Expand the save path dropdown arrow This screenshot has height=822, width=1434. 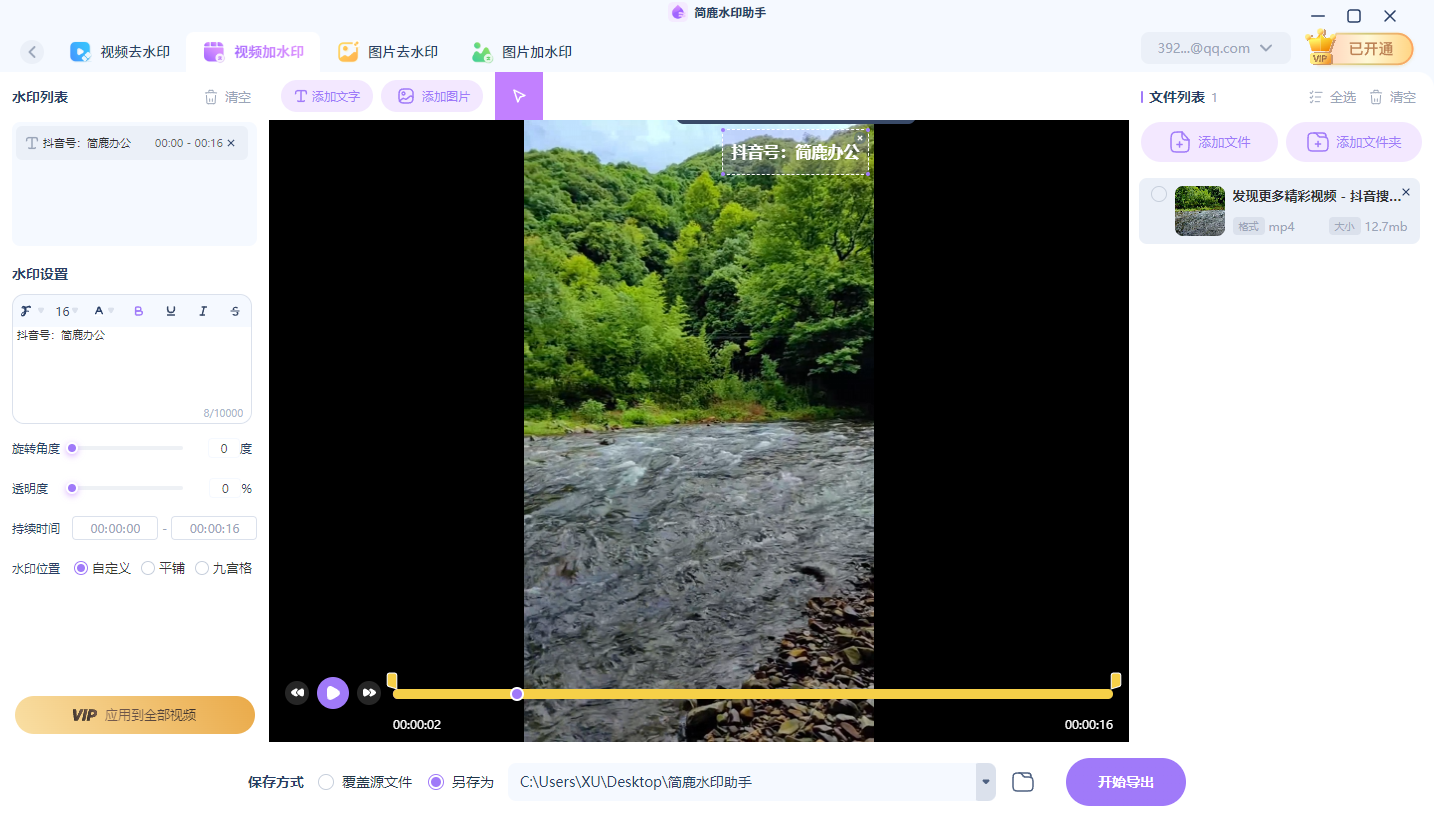click(986, 782)
